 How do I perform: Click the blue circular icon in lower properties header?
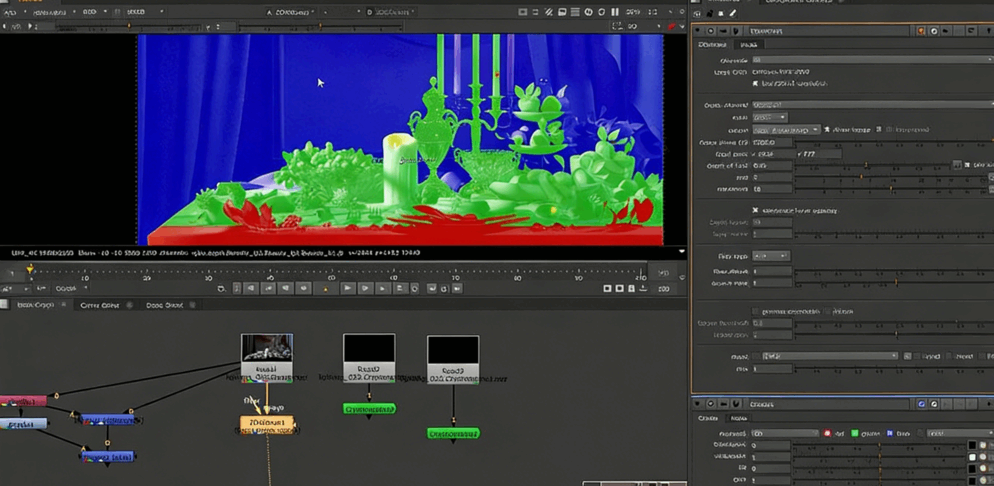click(x=921, y=404)
